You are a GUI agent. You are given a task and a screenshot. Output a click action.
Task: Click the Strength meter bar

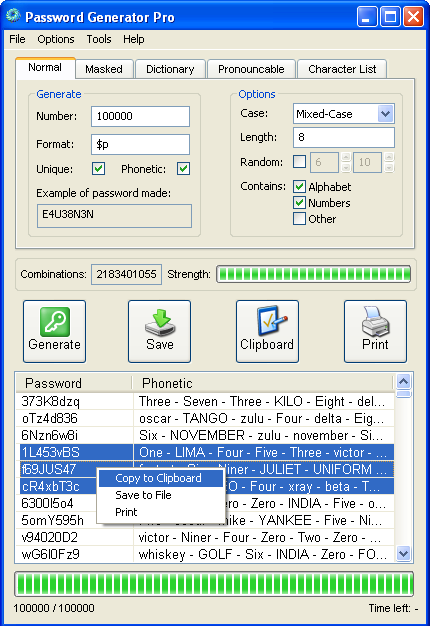(x=313, y=274)
